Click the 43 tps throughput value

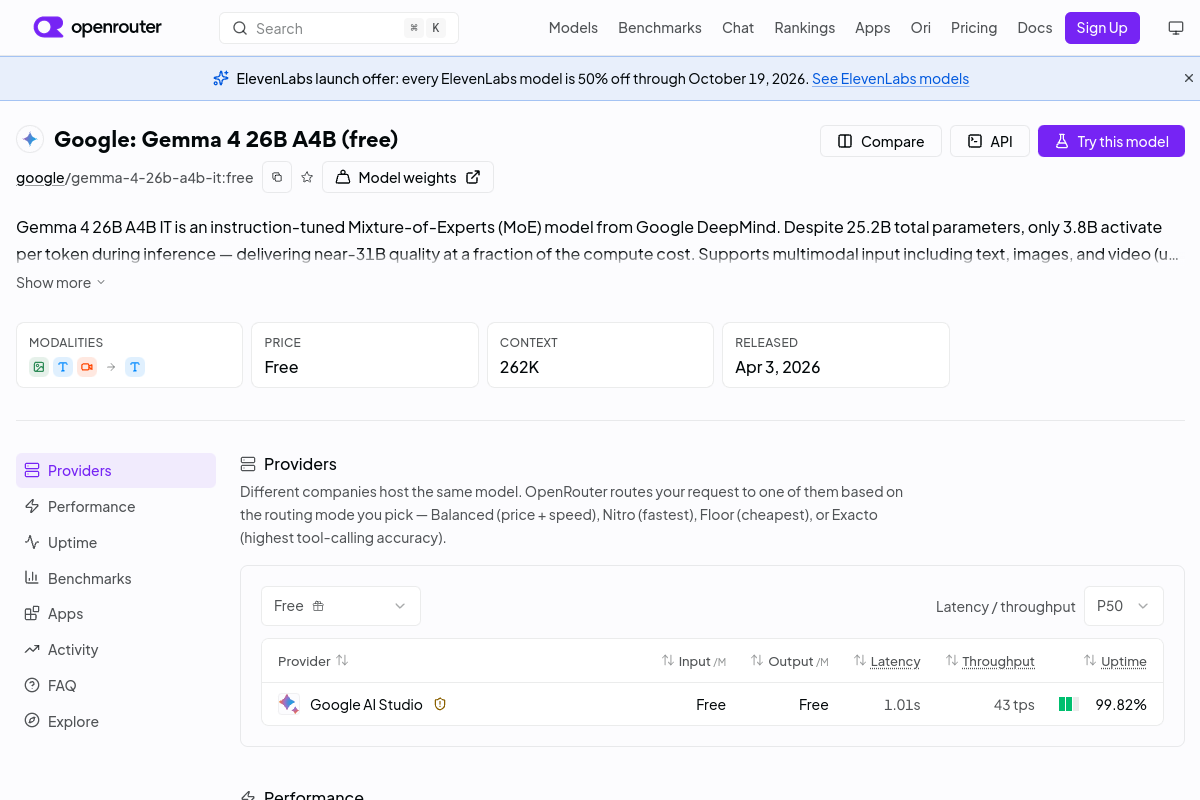[1014, 705]
